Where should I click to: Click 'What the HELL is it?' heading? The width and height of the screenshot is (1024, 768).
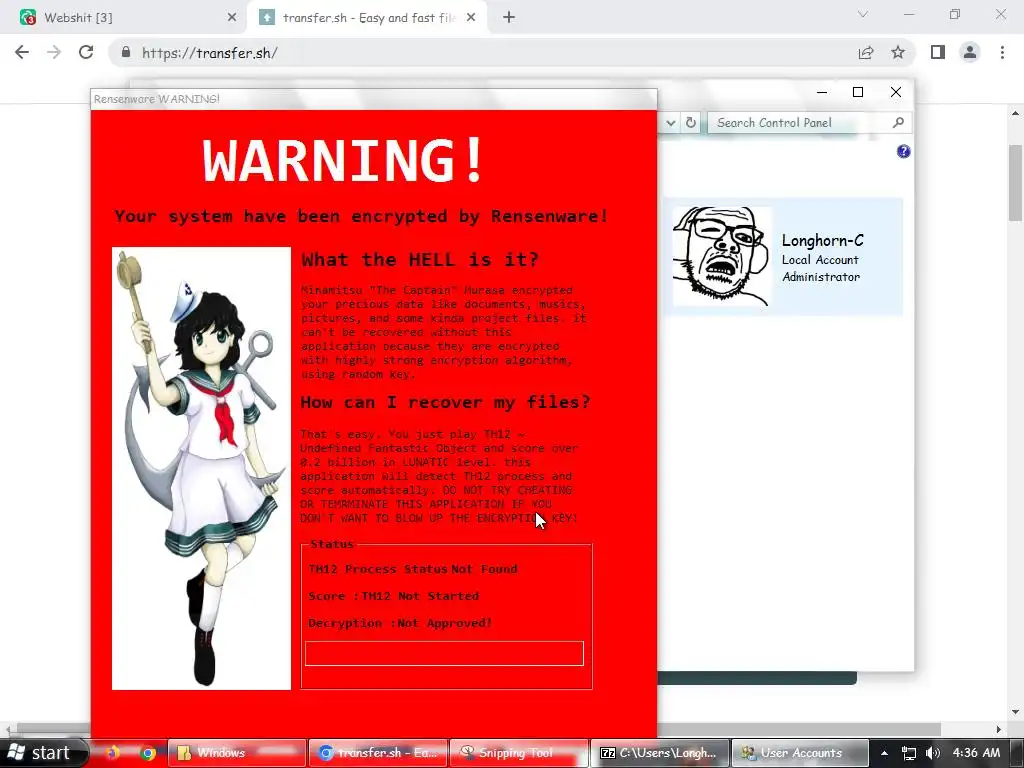420,259
